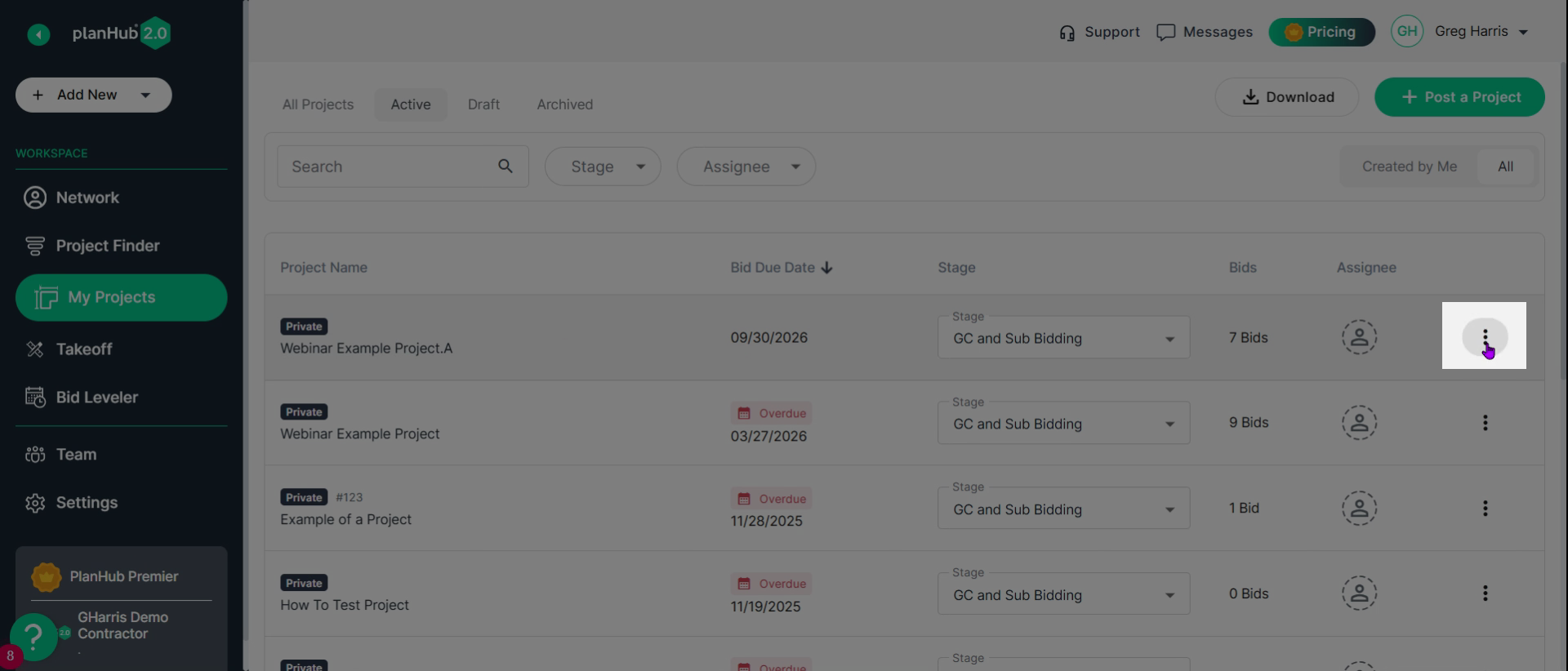Assign a user to Webinar Example Project
Viewport: 1568px width, 671px height.
tap(1359, 423)
